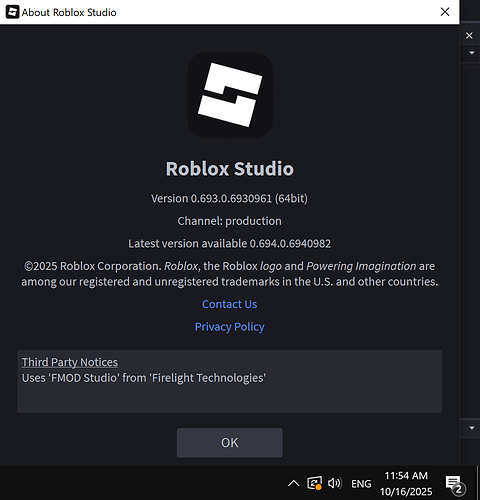Open the Privacy Policy link

click(x=229, y=327)
